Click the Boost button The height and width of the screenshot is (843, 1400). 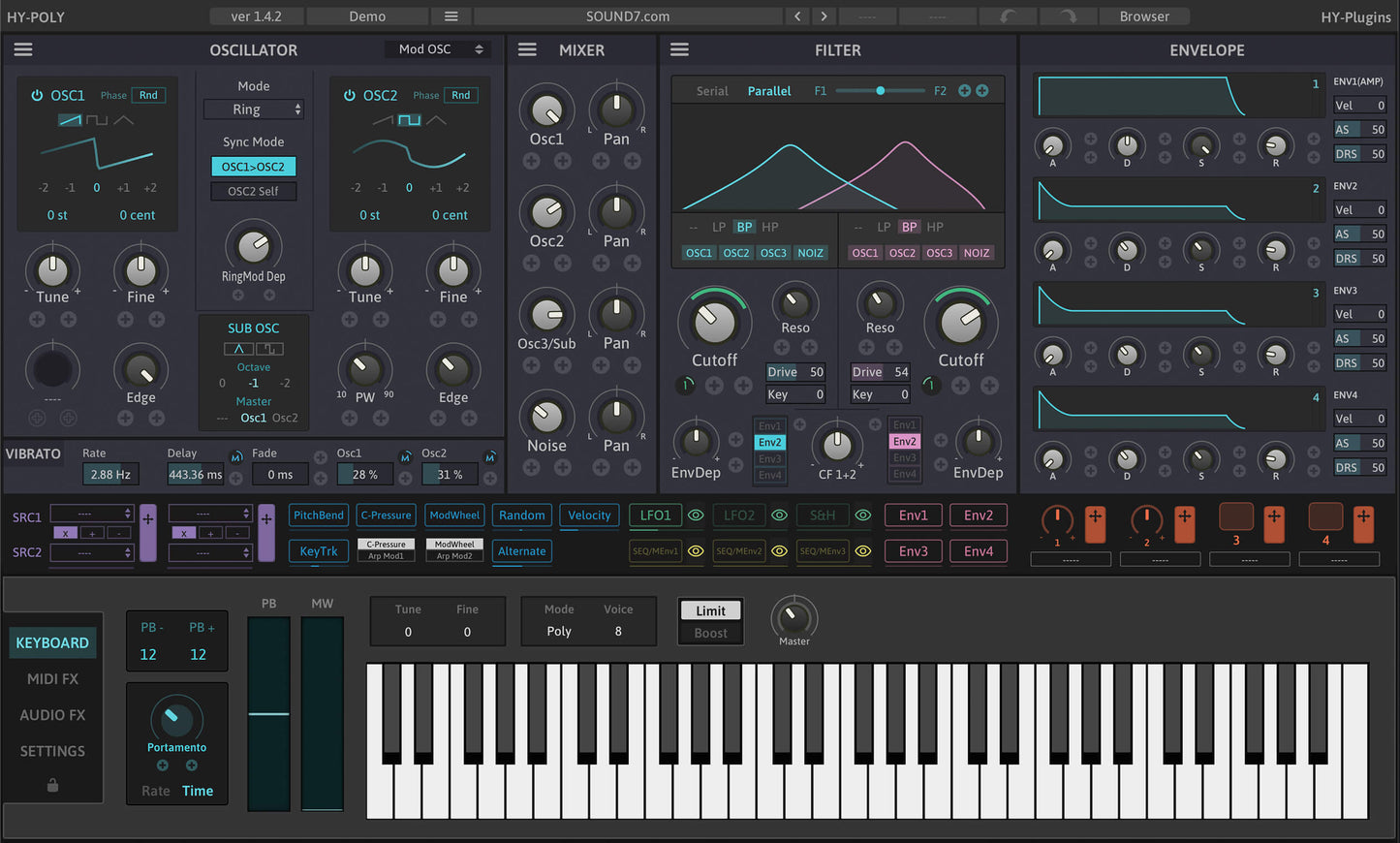710,633
